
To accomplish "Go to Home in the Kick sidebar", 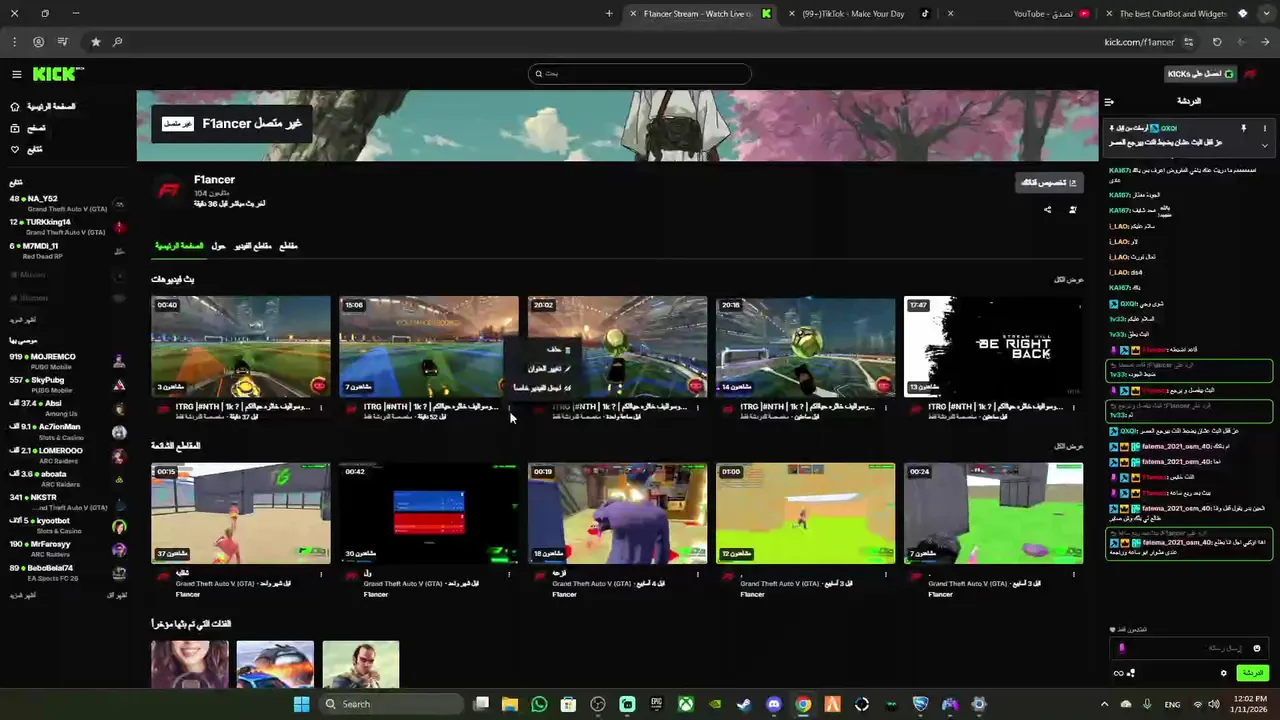I will [42, 106].
